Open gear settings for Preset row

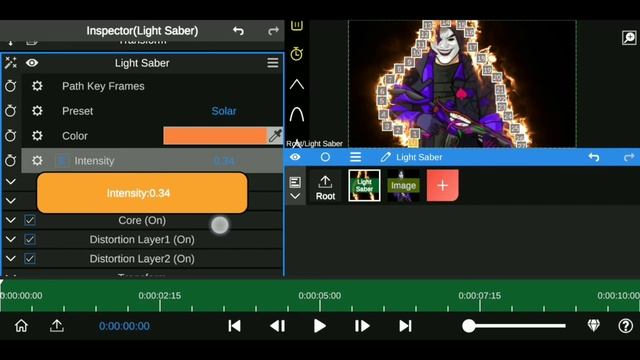[37, 111]
